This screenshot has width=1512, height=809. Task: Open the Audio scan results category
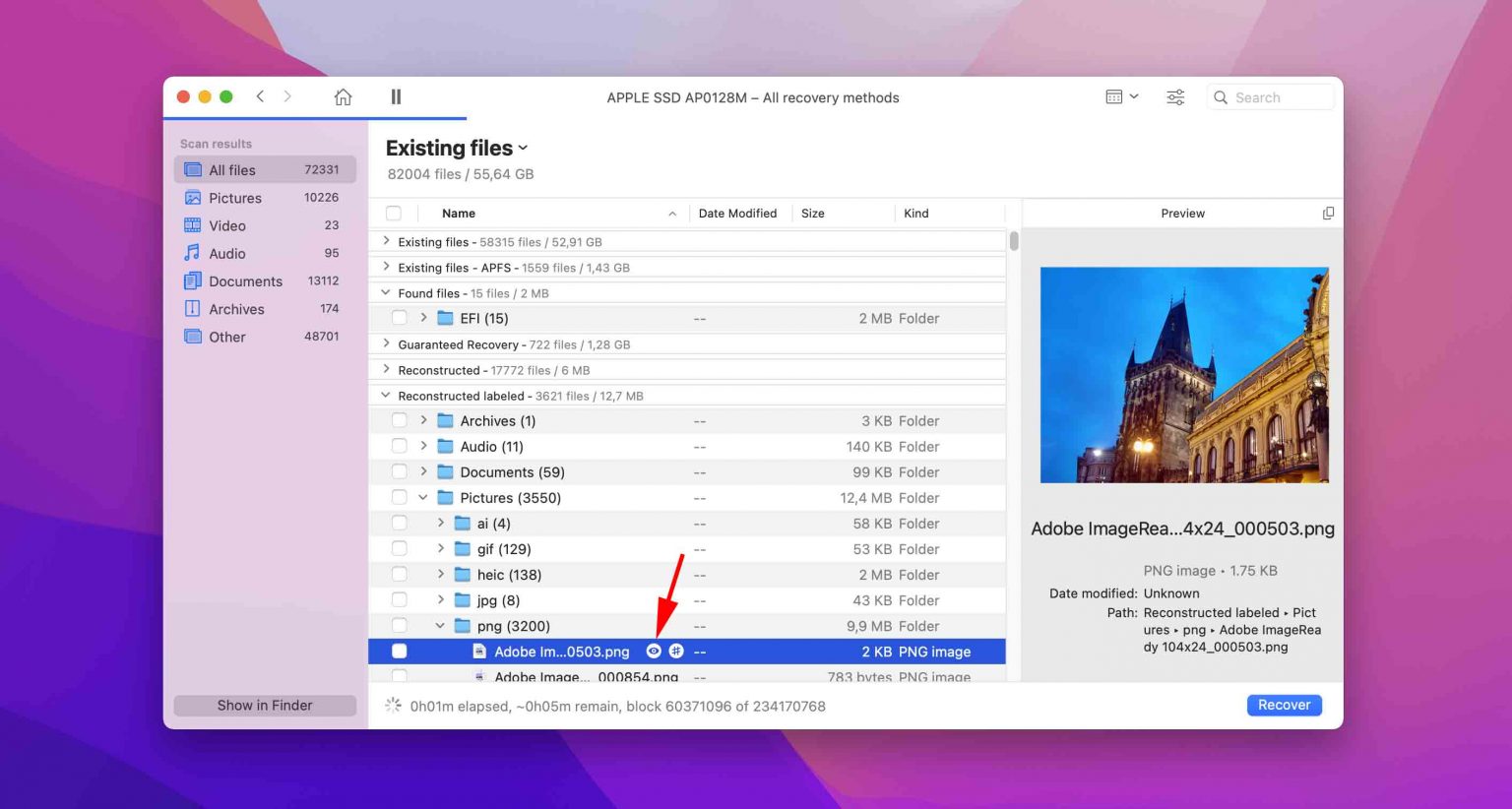pyautogui.click(x=227, y=253)
